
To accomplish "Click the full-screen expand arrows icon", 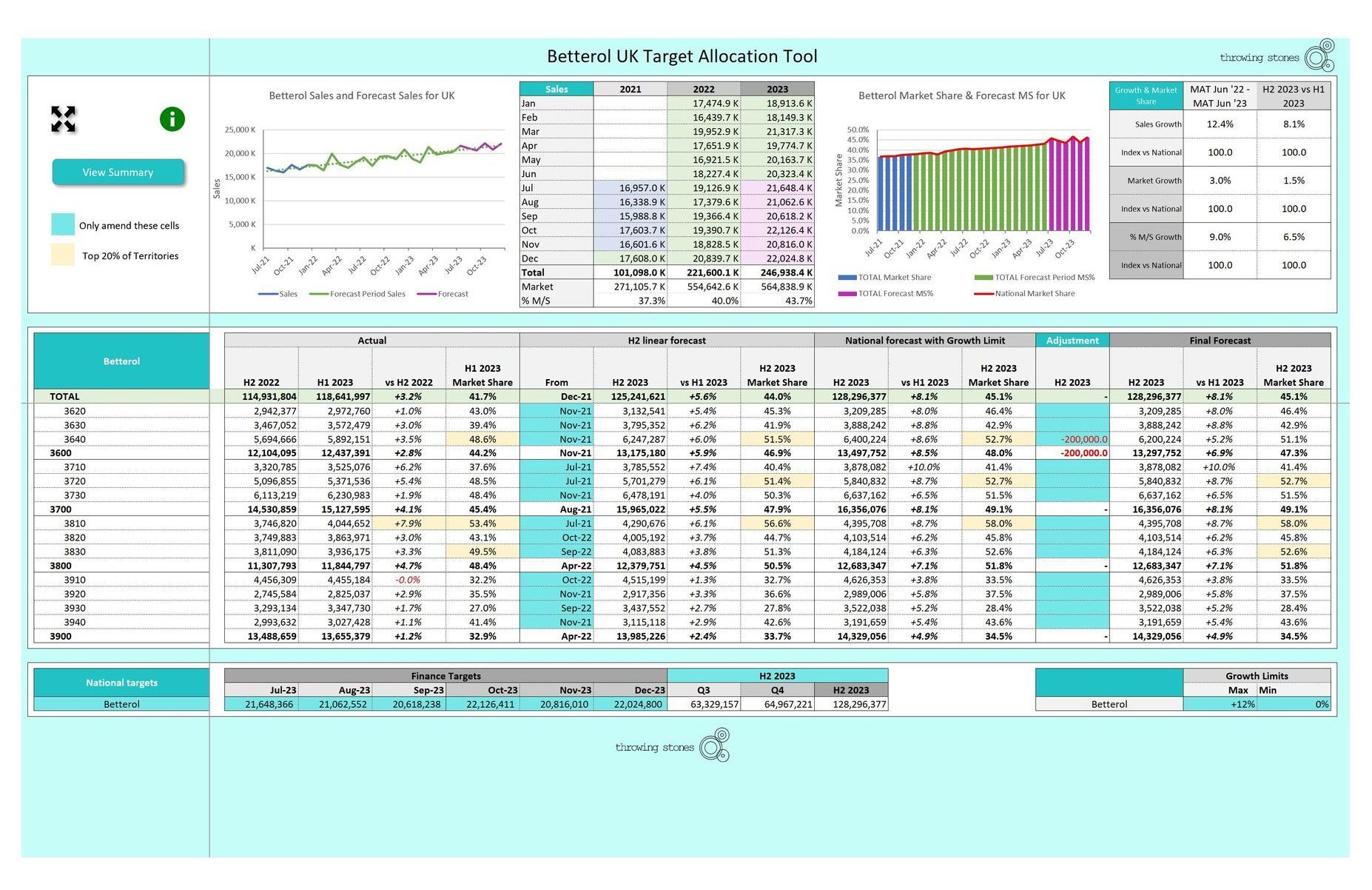I will tap(63, 119).
